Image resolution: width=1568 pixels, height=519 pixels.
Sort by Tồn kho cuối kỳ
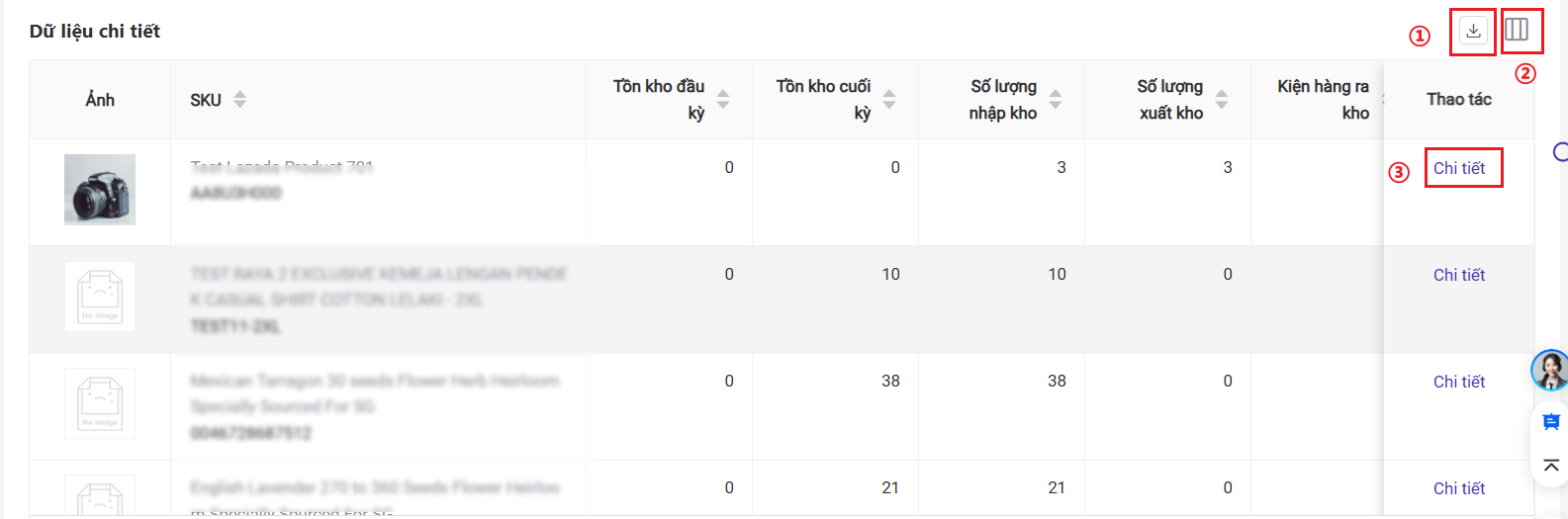click(889, 100)
